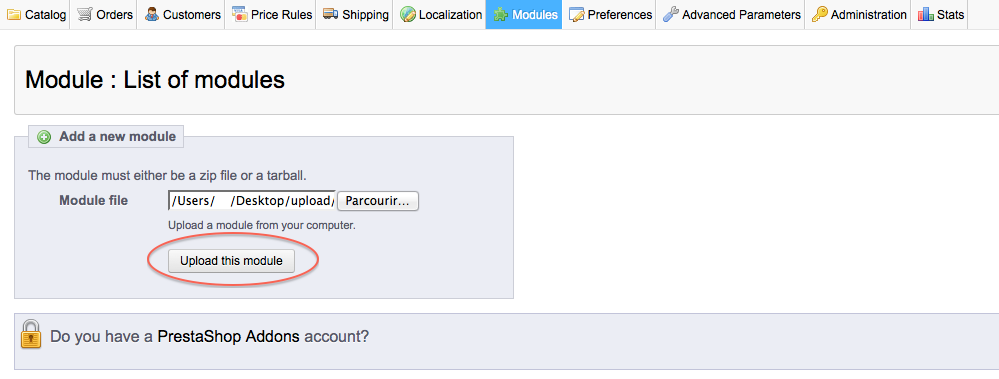The width and height of the screenshot is (999, 379).
Task: Click the Advanced Parameters wrench icon
Action: click(x=671, y=14)
